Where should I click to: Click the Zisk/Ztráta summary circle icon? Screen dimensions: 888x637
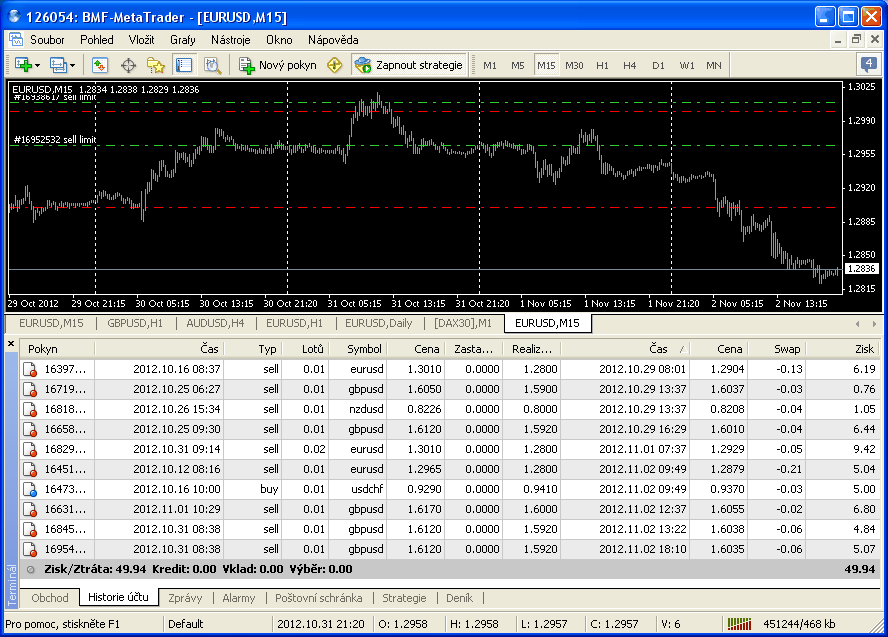coord(31,570)
